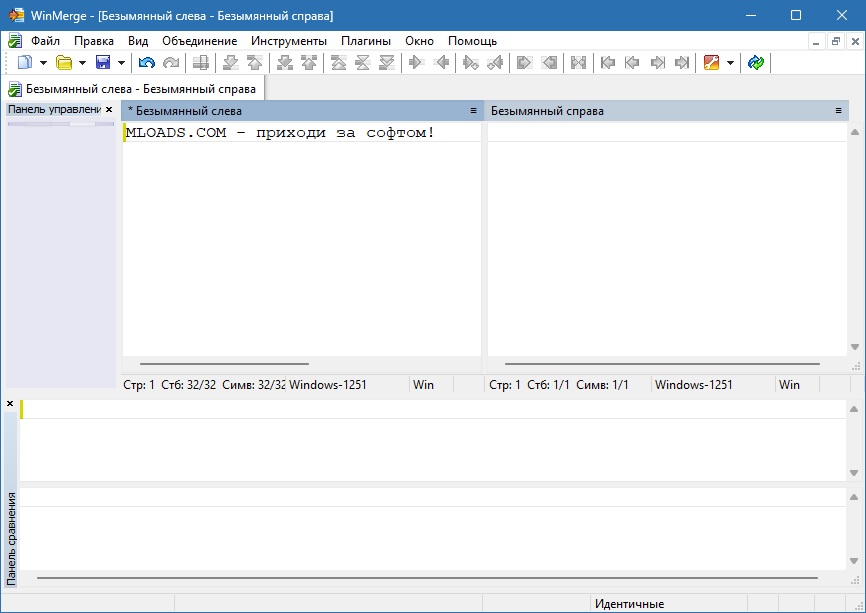Click the right status Стб: 1/1
Viewport: 866px width, 613px height.
click(x=548, y=384)
